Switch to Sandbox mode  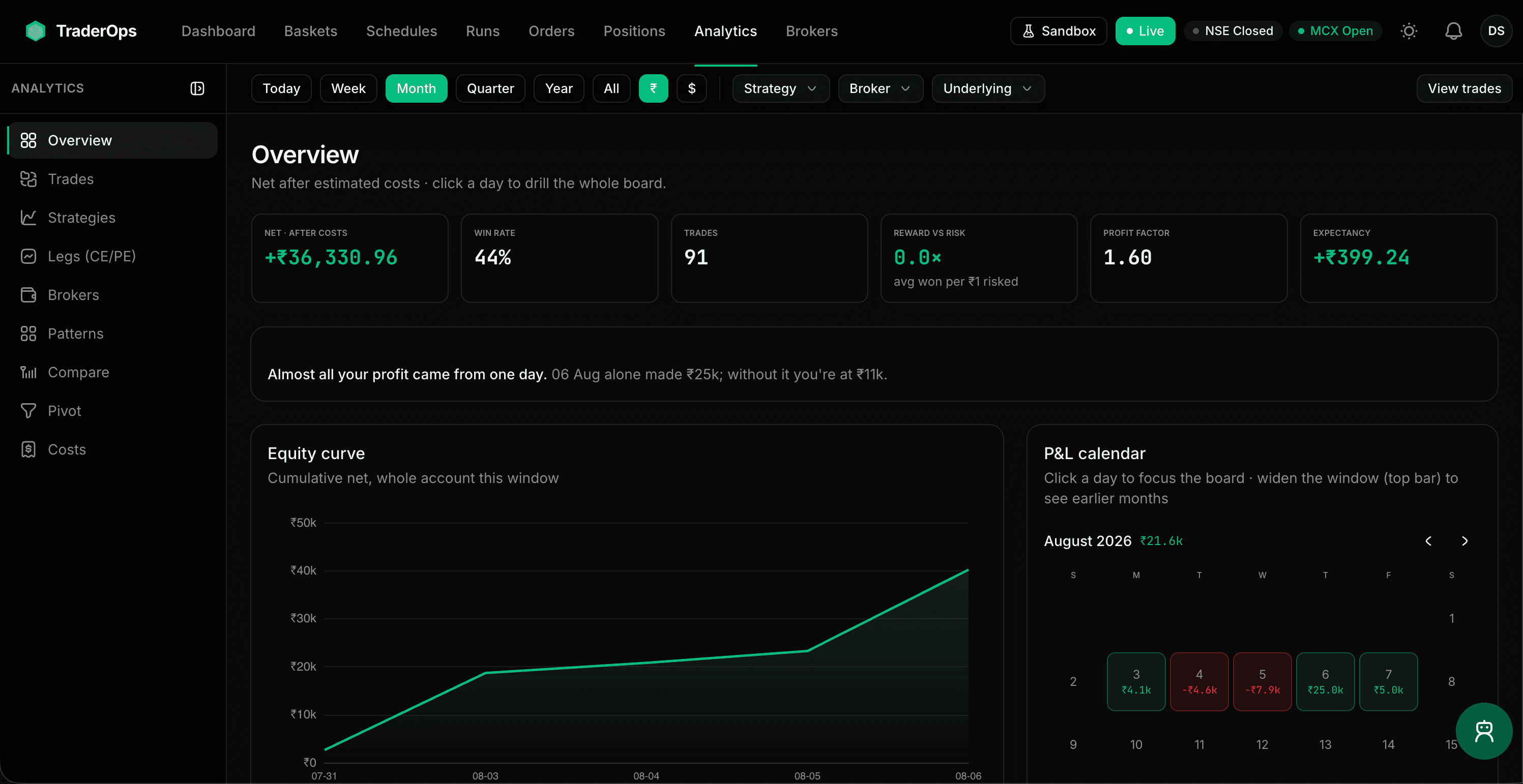click(x=1058, y=31)
